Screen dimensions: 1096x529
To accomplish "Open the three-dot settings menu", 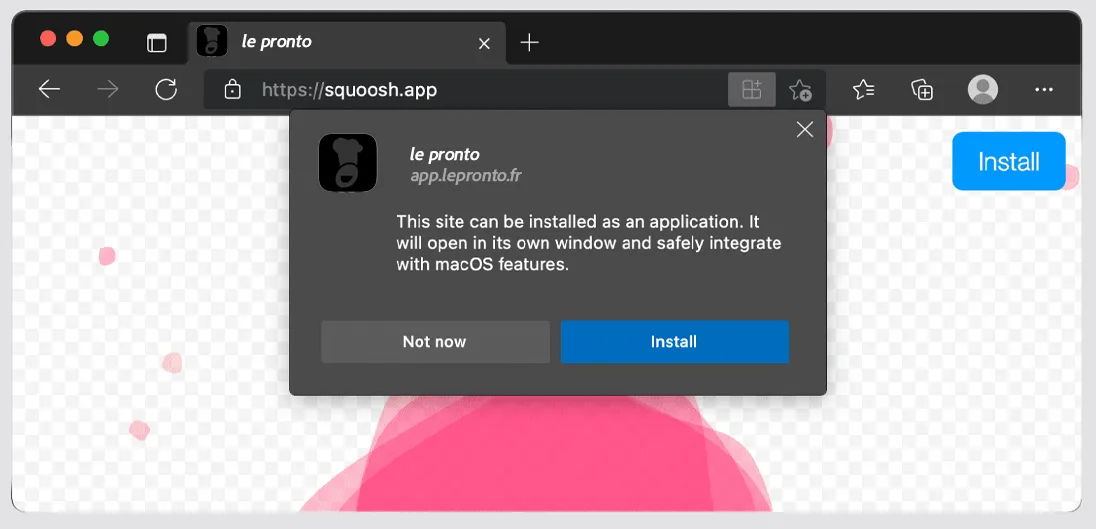I will coord(1044,89).
